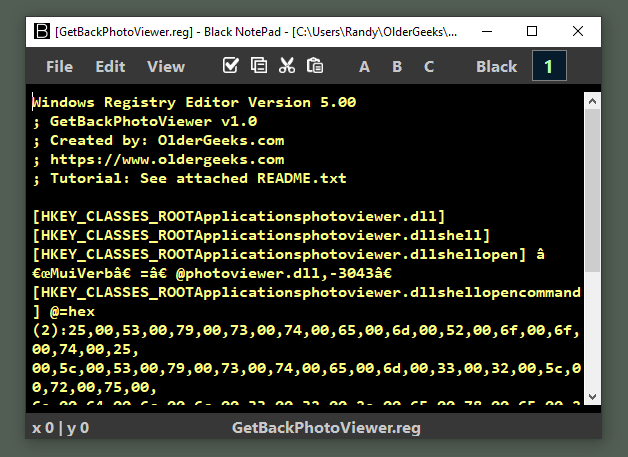Open the File menu
The height and width of the screenshot is (457, 628).
pyautogui.click(x=59, y=66)
